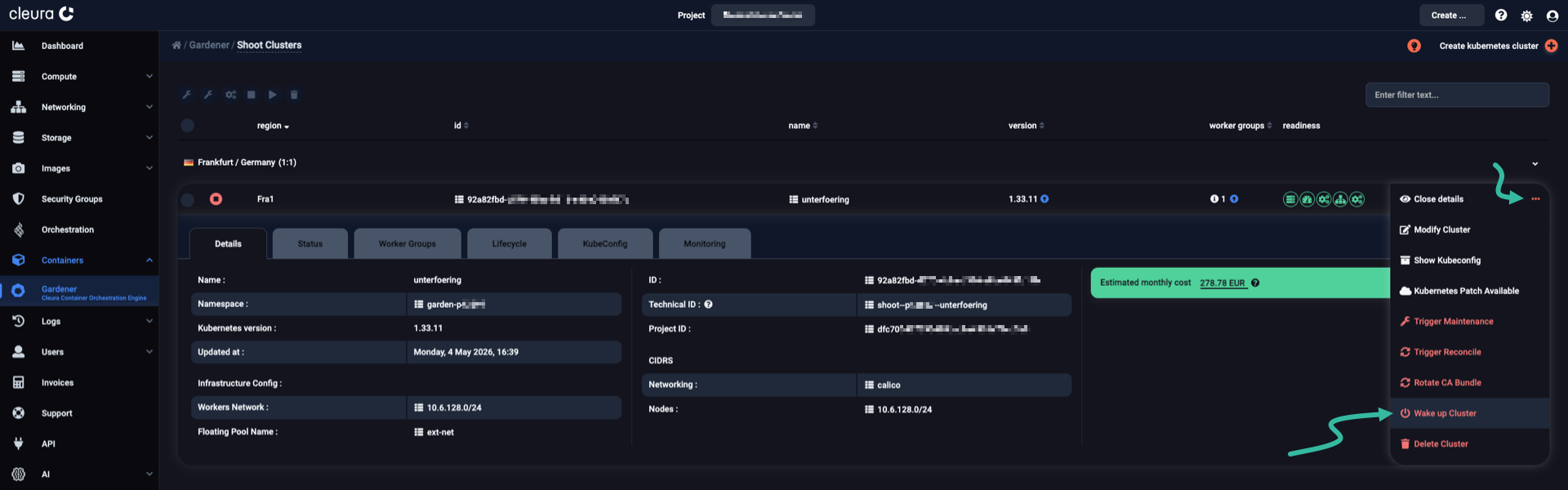The width and height of the screenshot is (1568, 490).
Task: Click the 278.78 EUR cost link
Action: (x=1223, y=283)
